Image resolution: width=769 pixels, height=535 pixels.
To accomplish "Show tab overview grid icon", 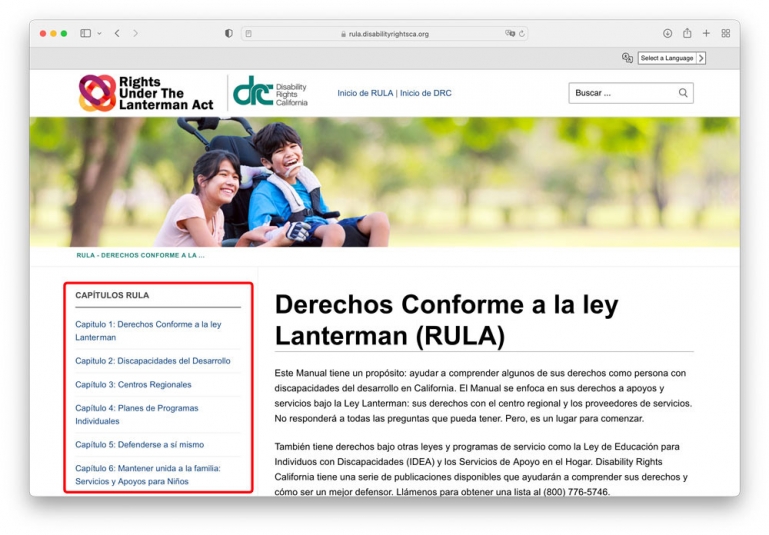I will [x=726, y=33].
